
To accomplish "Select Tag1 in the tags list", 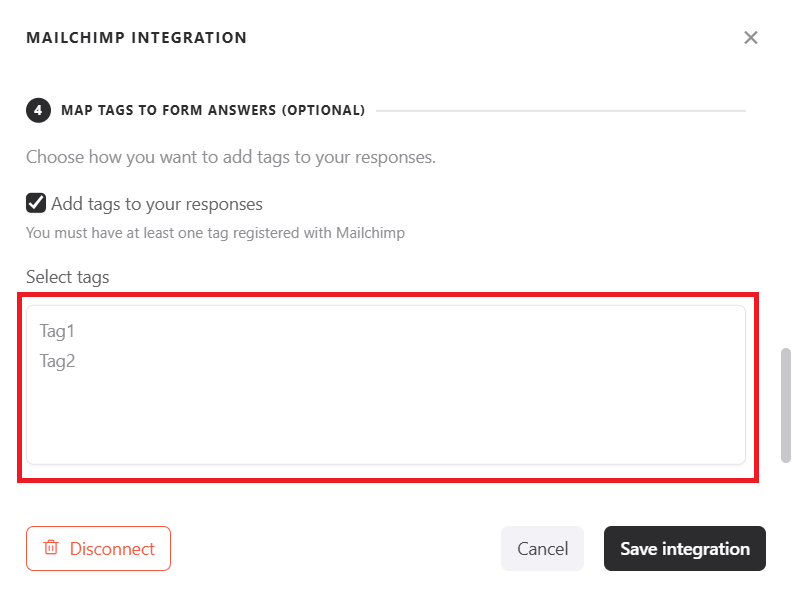I will pyautogui.click(x=57, y=331).
